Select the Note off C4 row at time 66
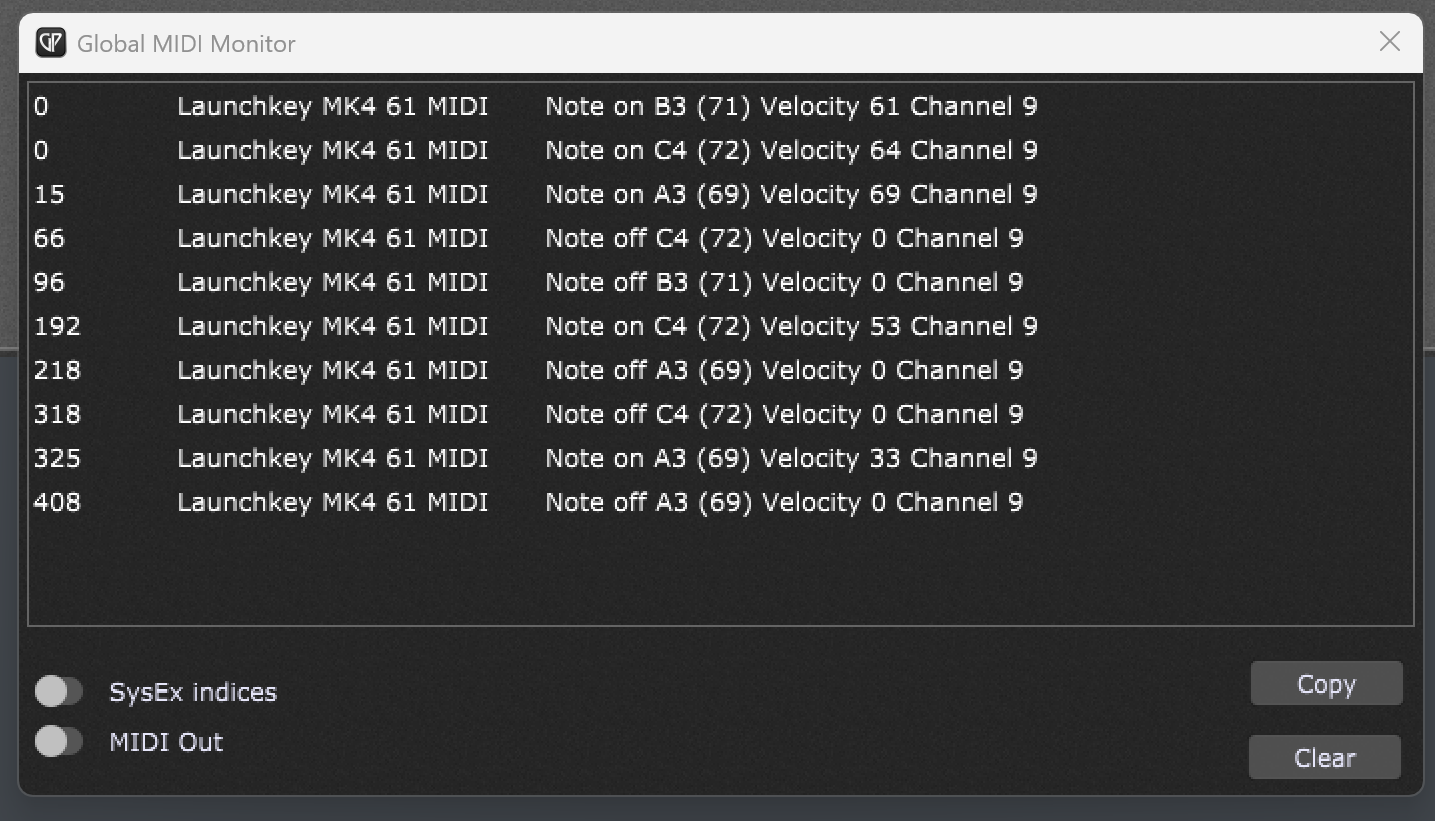The image size is (1435, 821). [720, 238]
